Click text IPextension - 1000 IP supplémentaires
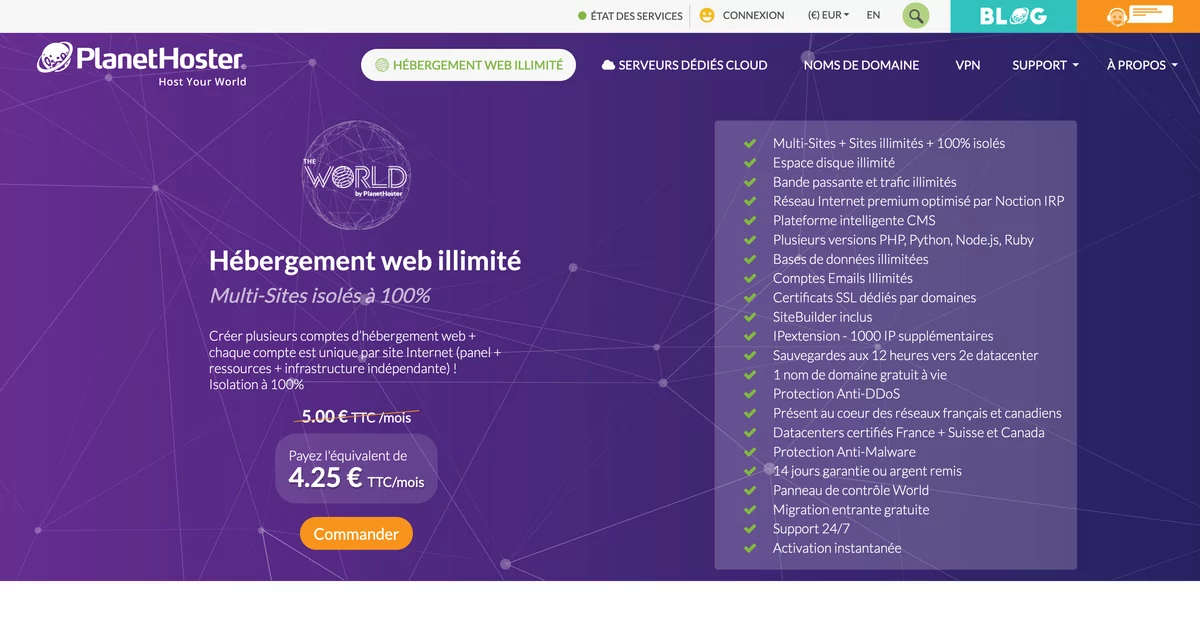Screen dimensions: 1200x635 coord(883,336)
